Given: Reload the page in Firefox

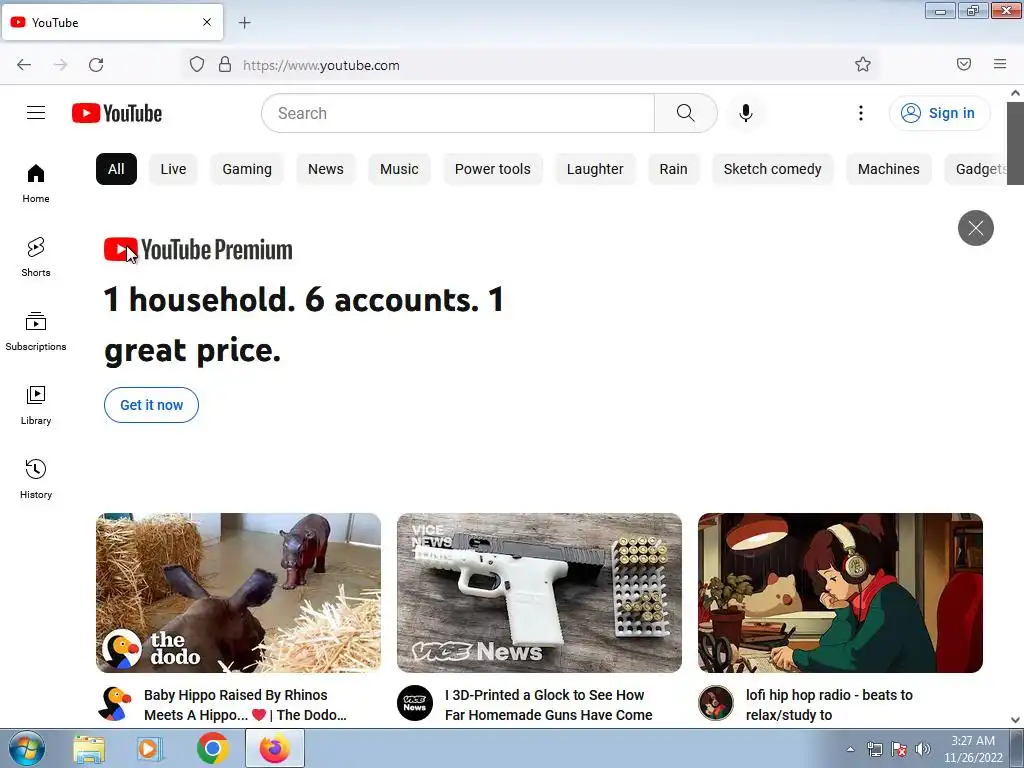Looking at the screenshot, I should coord(96,65).
